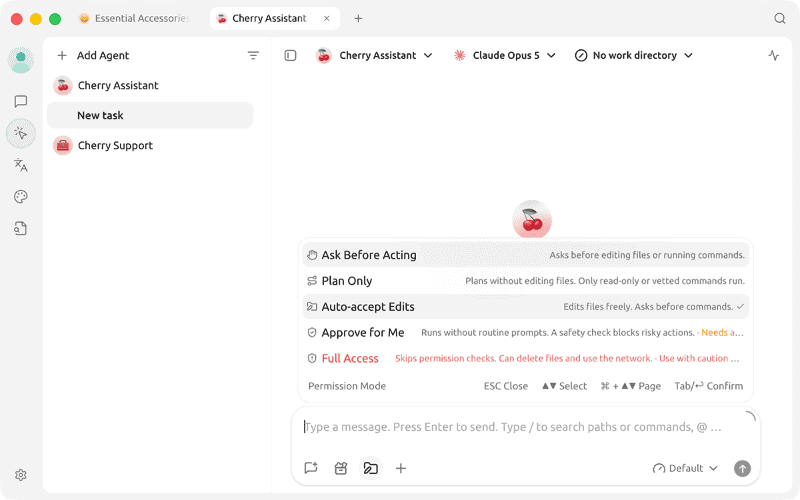Close the Cherry Assistant tab
Screen dimensions: 800x500
tap(327, 18)
